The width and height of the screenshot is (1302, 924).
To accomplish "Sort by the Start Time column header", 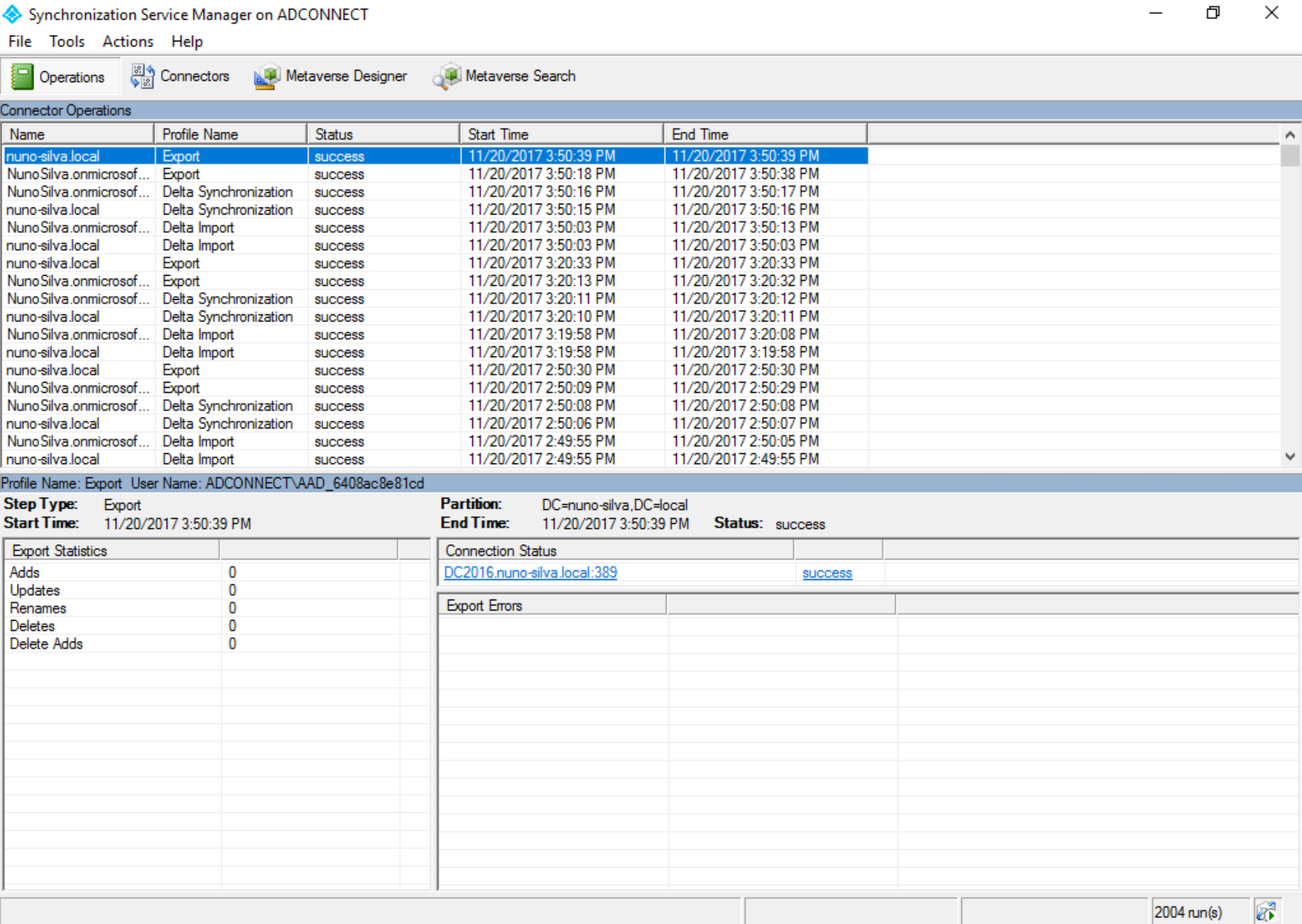I will tap(561, 134).
